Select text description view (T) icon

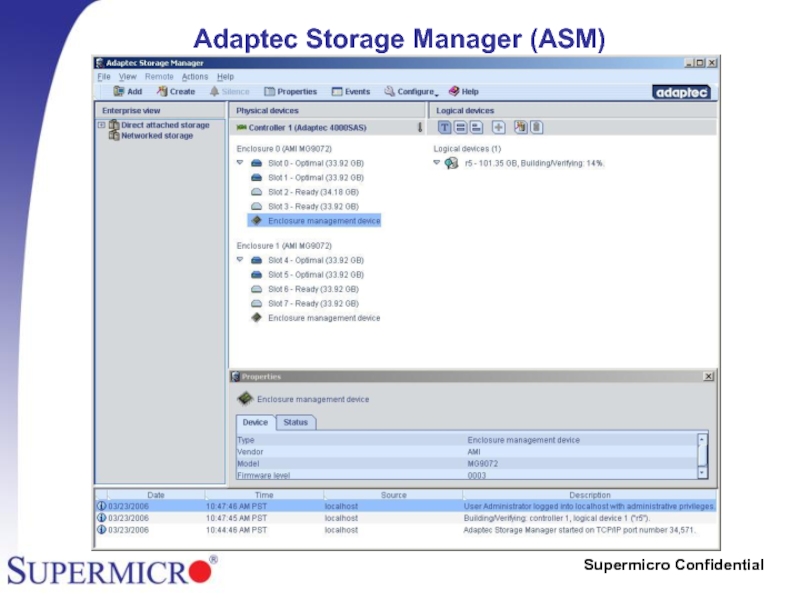[x=444, y=128]
